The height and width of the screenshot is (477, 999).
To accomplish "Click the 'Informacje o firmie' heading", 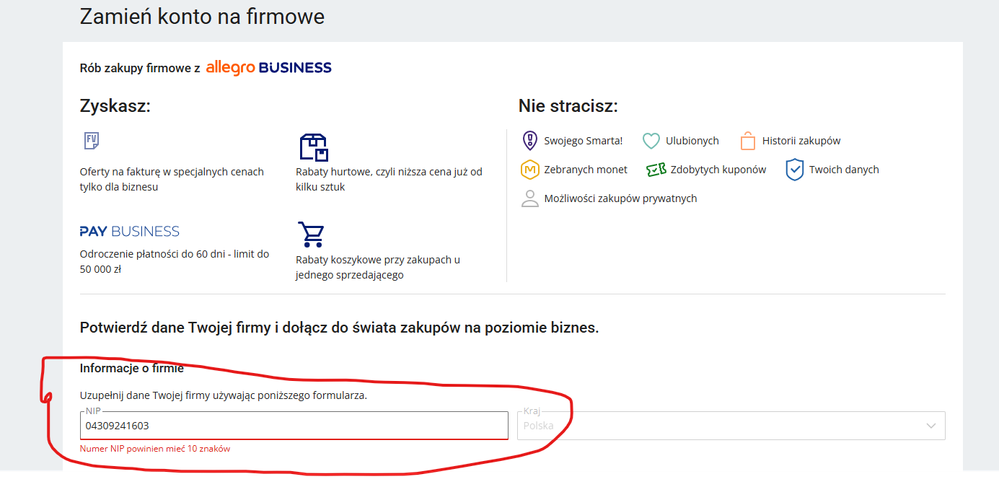I will coord(132,368).
